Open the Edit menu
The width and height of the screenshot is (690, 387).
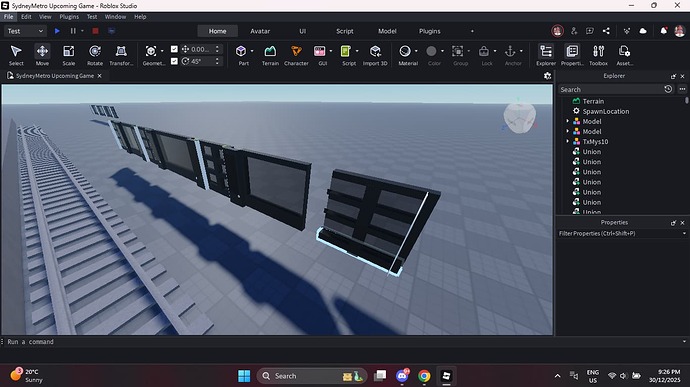(26, 17)
